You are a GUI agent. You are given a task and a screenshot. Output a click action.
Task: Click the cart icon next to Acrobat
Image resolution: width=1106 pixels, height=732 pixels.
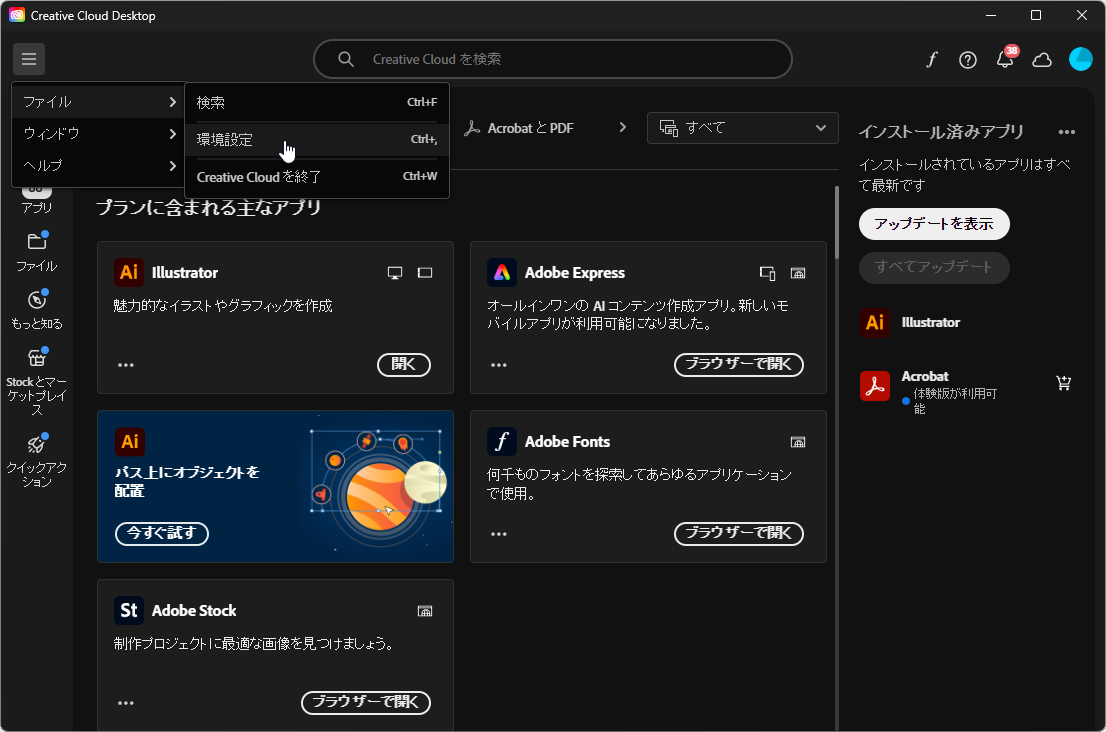coord(1064,382)
